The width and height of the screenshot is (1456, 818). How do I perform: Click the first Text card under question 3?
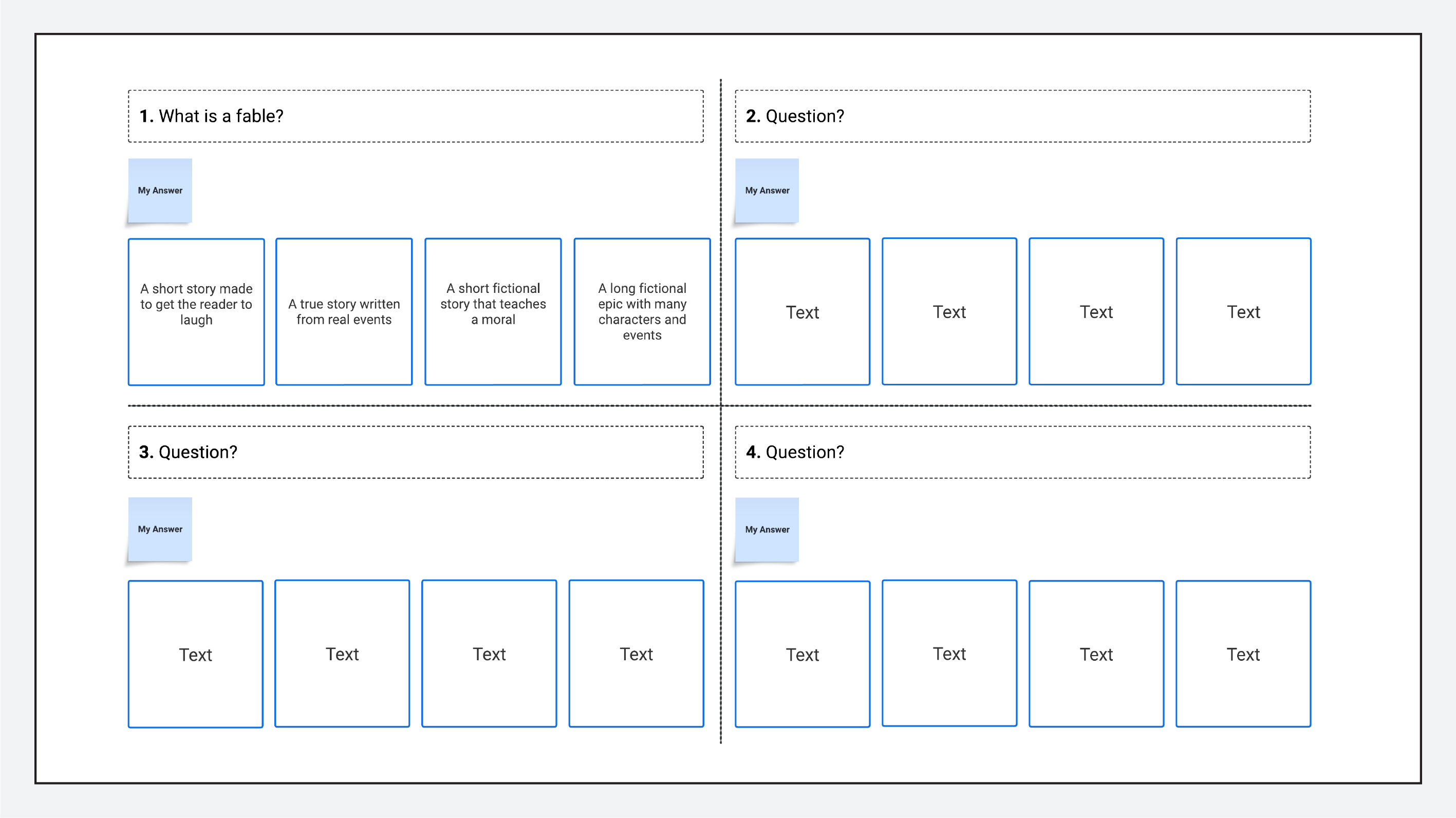pyautogui.click(x=196, y=654)
